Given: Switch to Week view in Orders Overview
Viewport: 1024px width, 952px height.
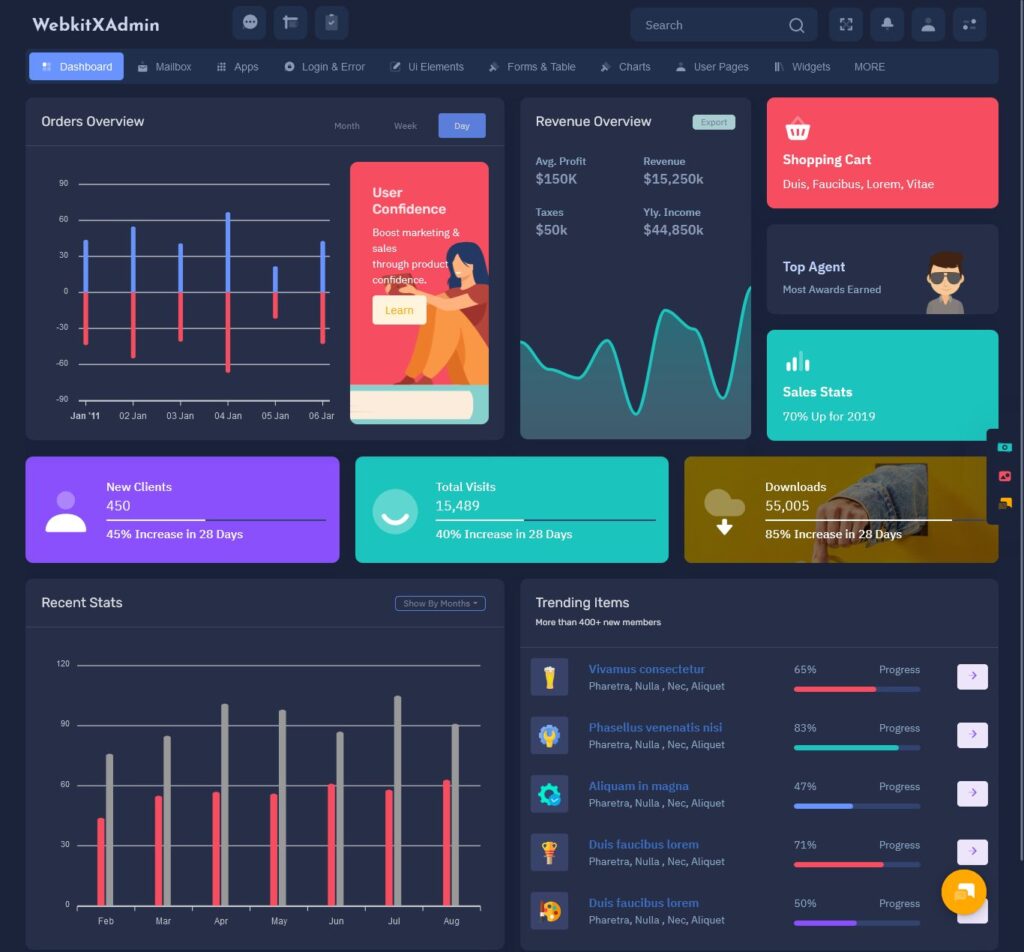Looking at the screenshot, I should tap(405, 126).
